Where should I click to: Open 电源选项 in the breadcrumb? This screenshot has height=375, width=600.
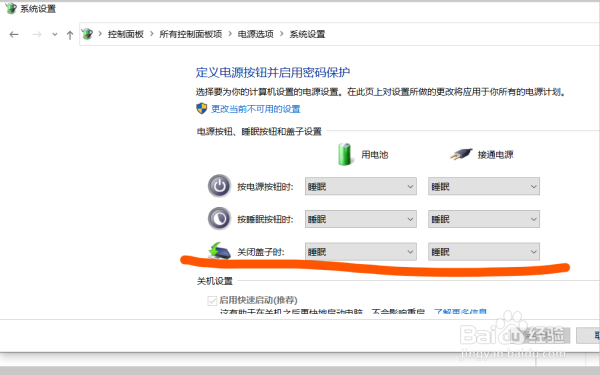[x=256, y=34]
